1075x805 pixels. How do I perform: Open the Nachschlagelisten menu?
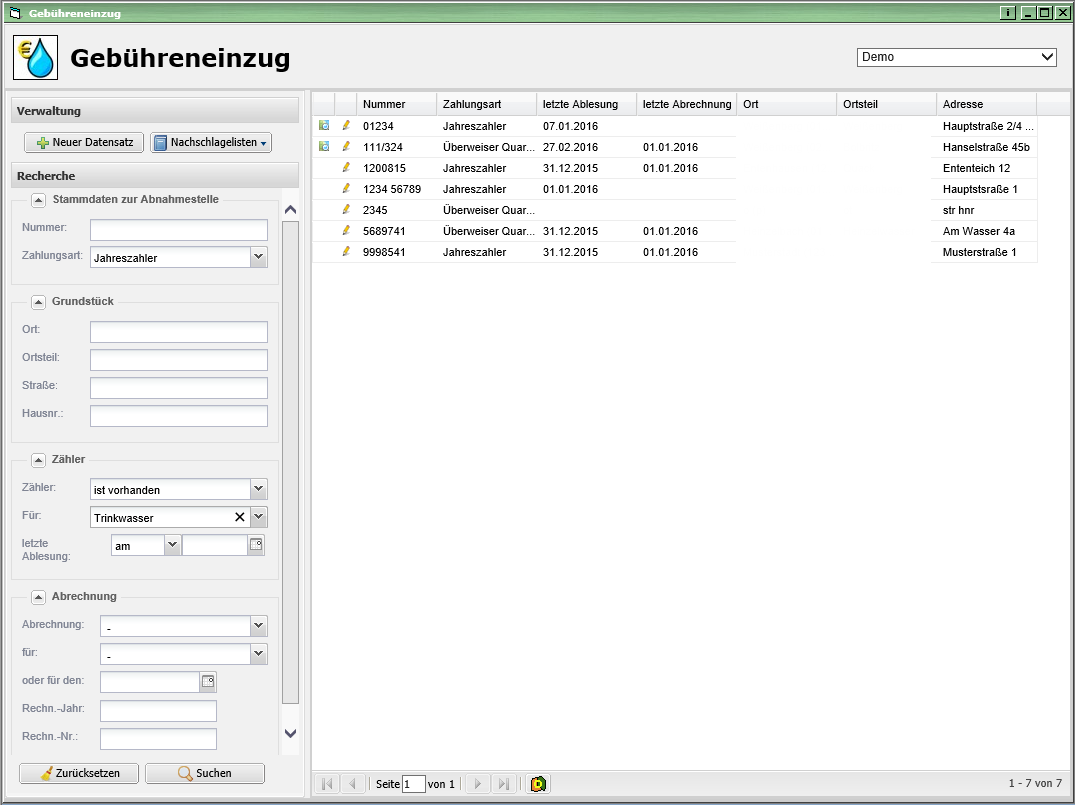point(211,143)
